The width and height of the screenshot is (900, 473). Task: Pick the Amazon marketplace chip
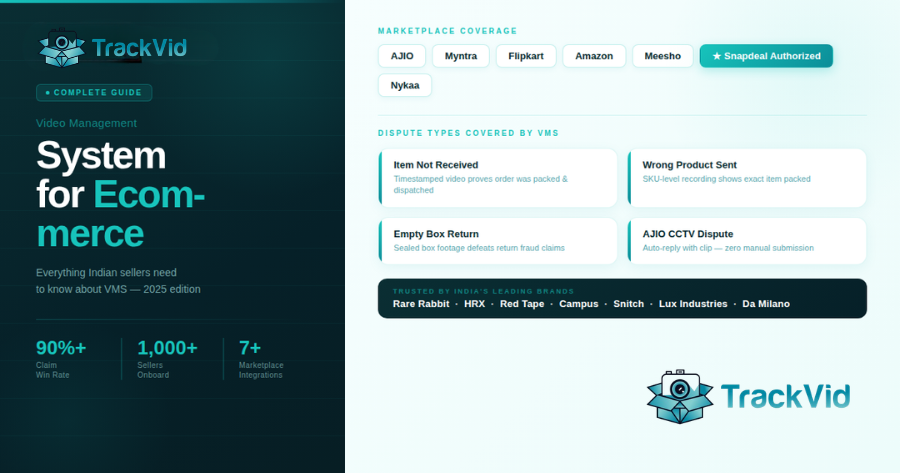coord(594,56)
